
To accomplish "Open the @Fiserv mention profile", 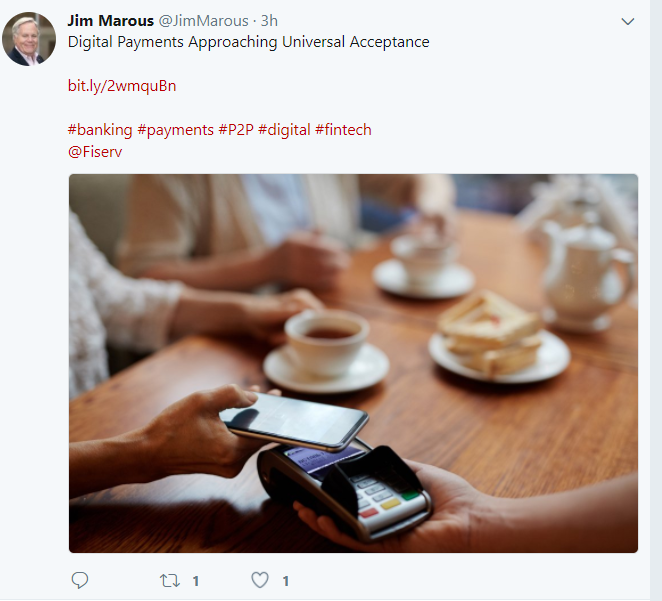I will click(x=95, y=152).
